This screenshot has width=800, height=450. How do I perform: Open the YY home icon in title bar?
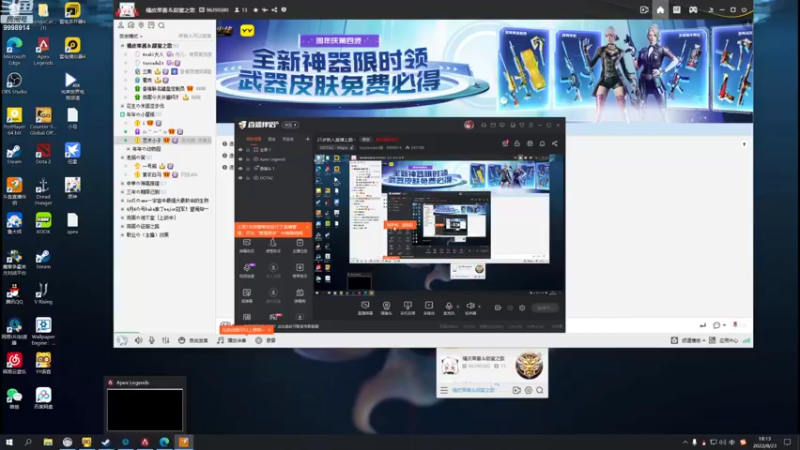point(660,10)
